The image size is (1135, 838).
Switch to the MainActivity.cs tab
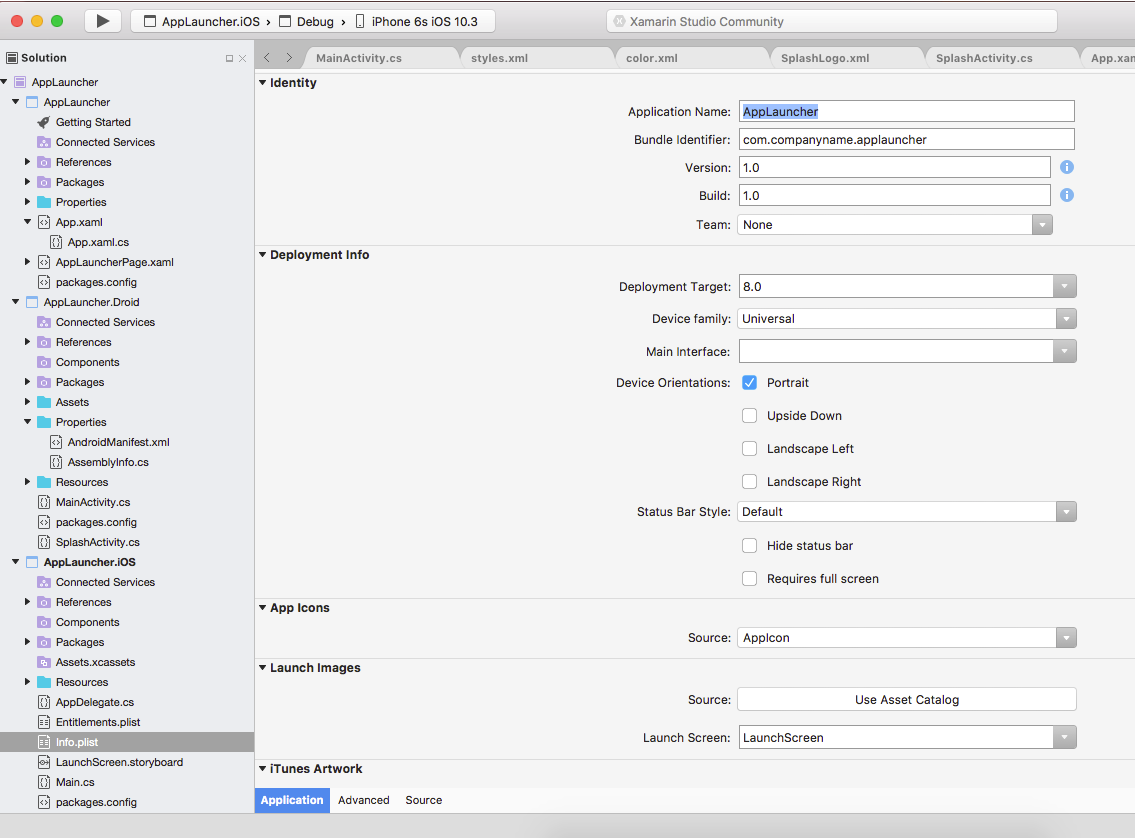point(359,58)
